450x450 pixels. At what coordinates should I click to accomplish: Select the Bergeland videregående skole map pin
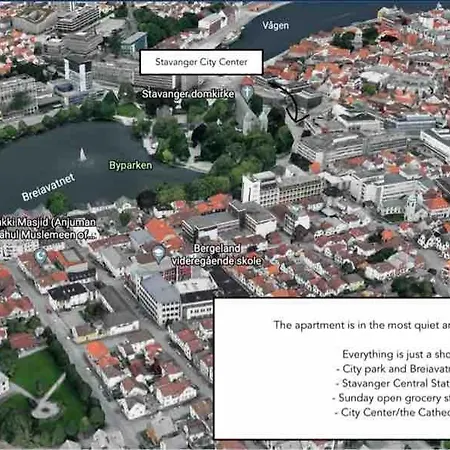tap(159, 254)
